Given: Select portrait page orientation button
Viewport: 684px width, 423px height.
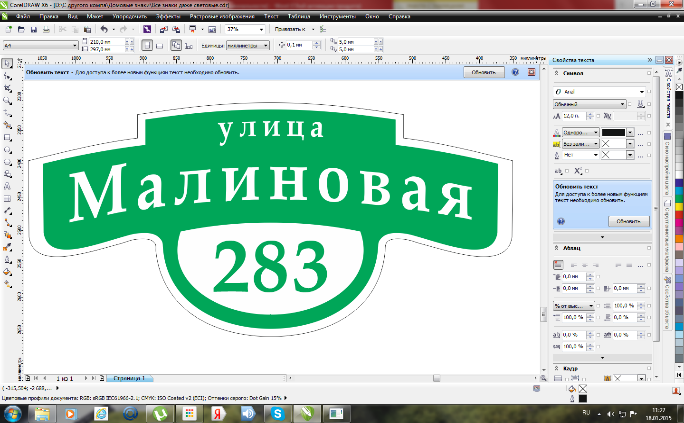Looking at the screenshot, I should pyautogui.click(x=147, y=45).
